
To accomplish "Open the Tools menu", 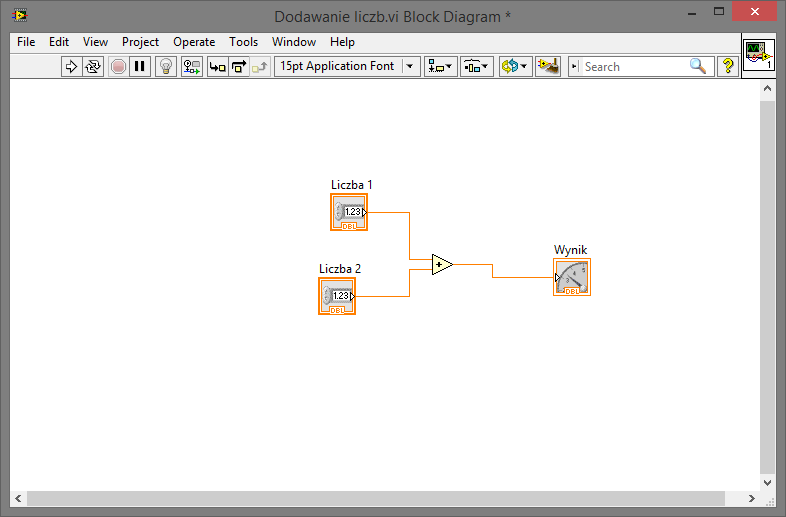I will click(243, 42).
